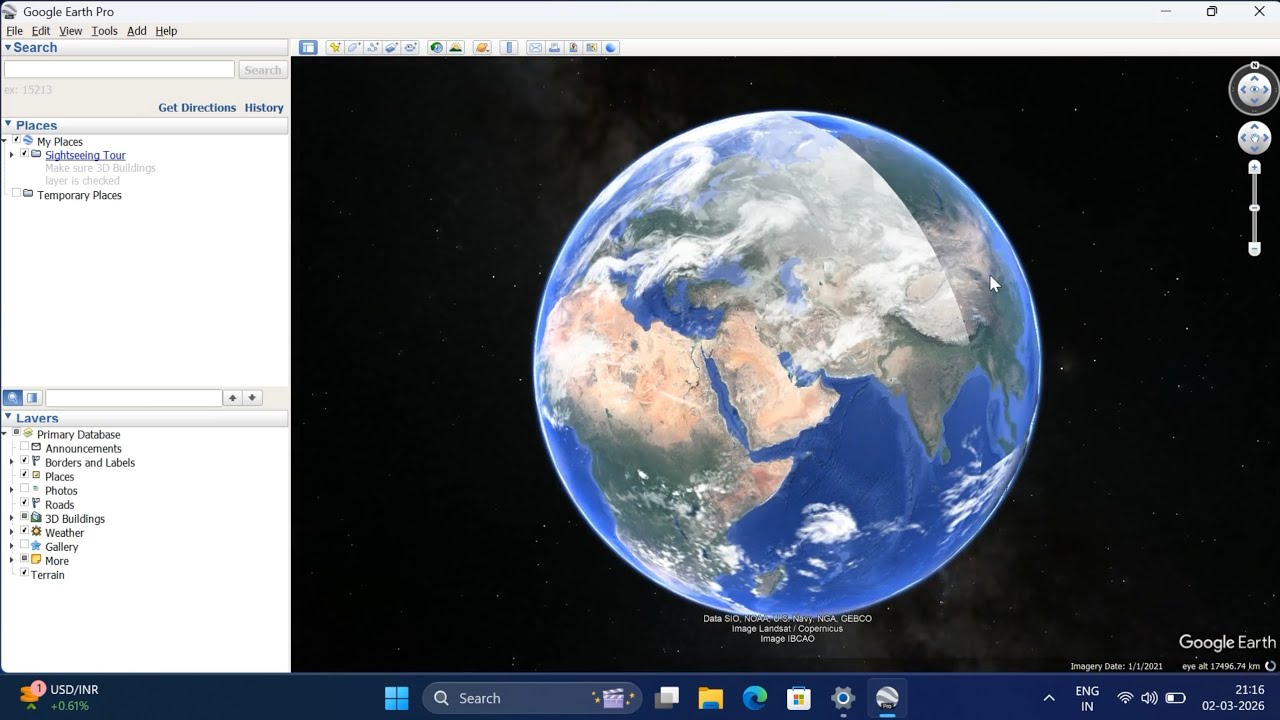Image resolution: width=1280 pixels, height=720 pixels.
Task: Add a placemark with pushpin icon
Action: click(335, 47)
